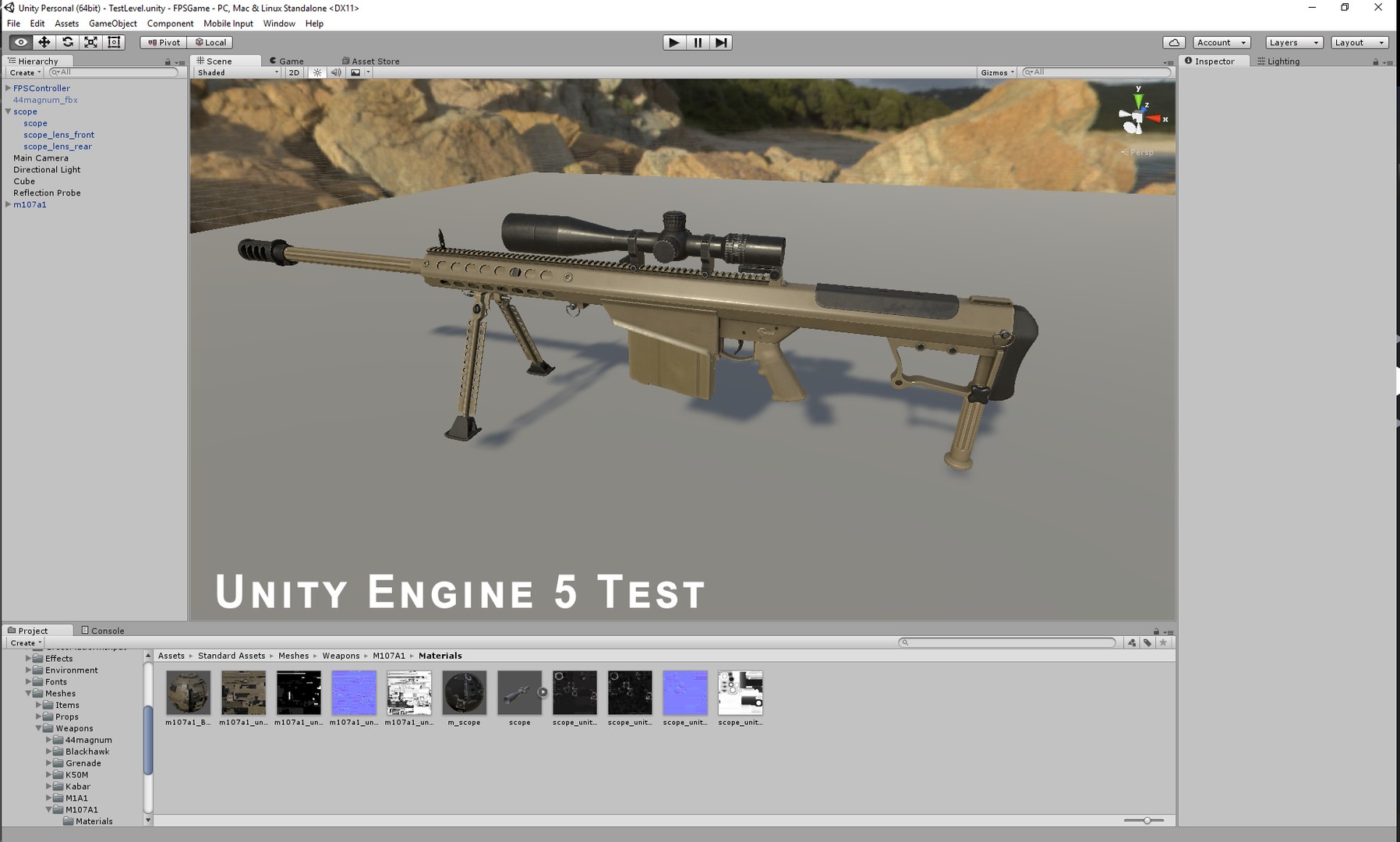This screenshot has width=1400, height=842.
Task: Open Search by Label filter icon
Action: [x=1147, y=642]
